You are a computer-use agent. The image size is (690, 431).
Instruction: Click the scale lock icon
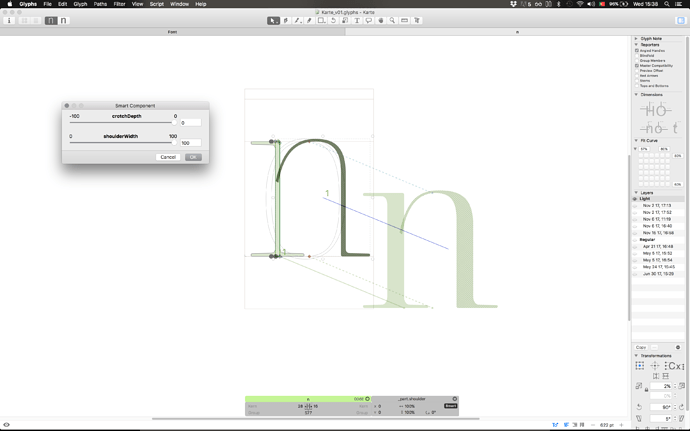(646, 390)
